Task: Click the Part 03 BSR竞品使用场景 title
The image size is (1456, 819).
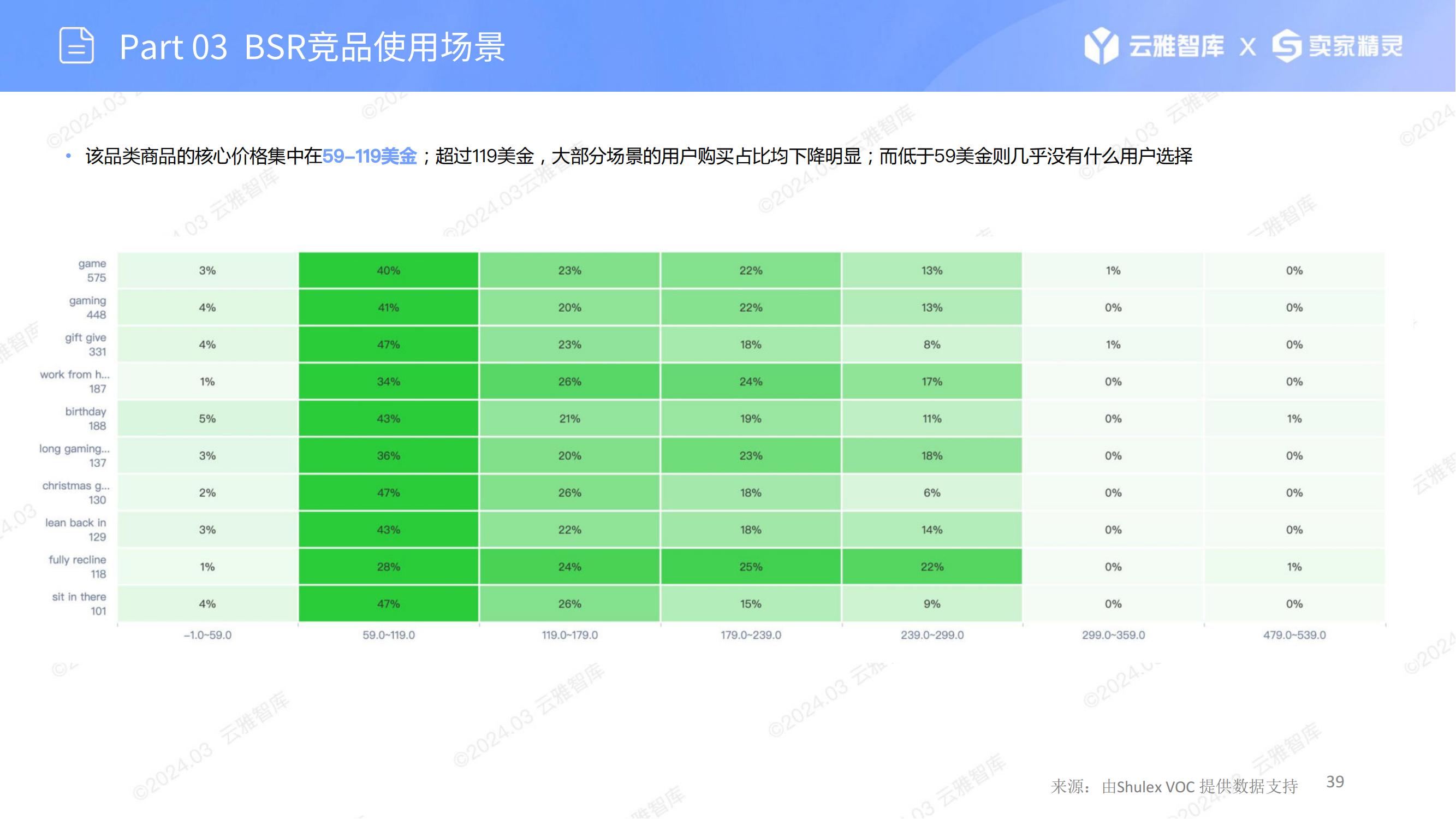Action: (312, 46)
